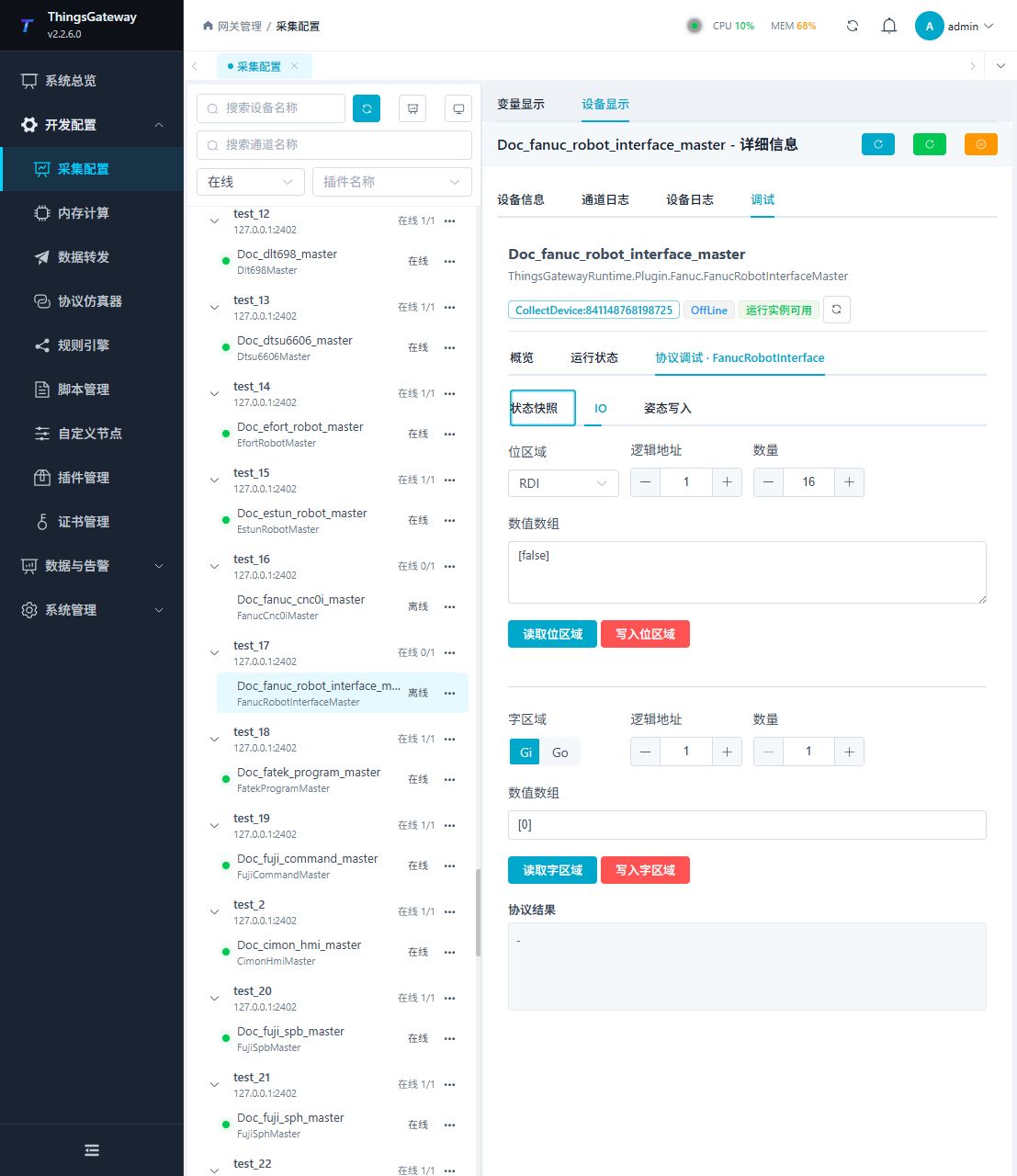Open more options for test_16 channel
Screen dimensions: 1017x1176
pos(449,567)
